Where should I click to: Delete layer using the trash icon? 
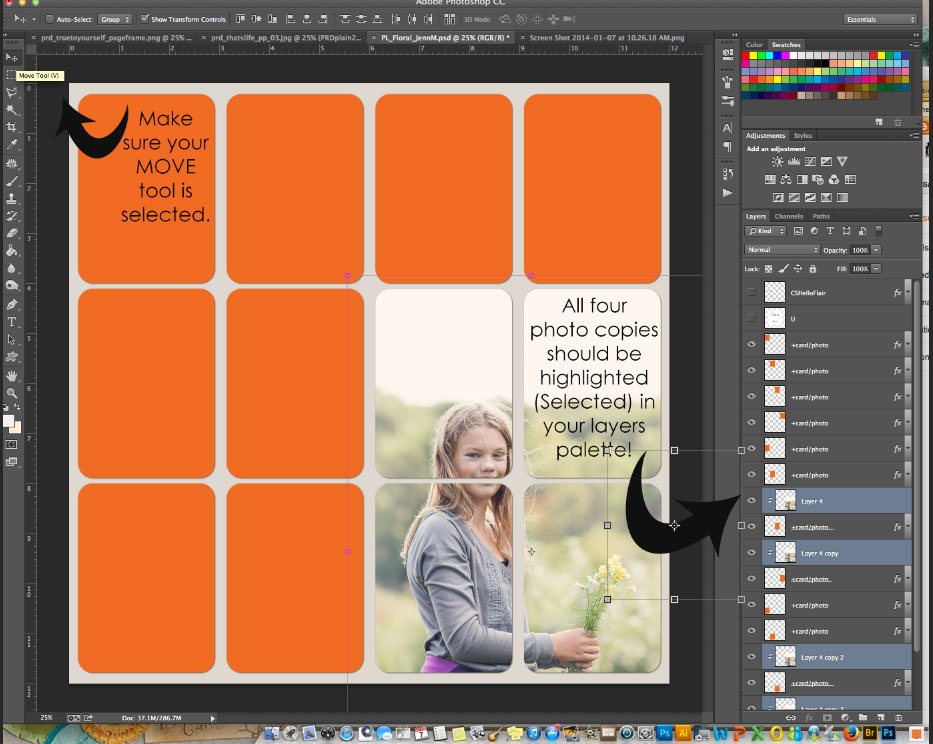coord(898,718)
